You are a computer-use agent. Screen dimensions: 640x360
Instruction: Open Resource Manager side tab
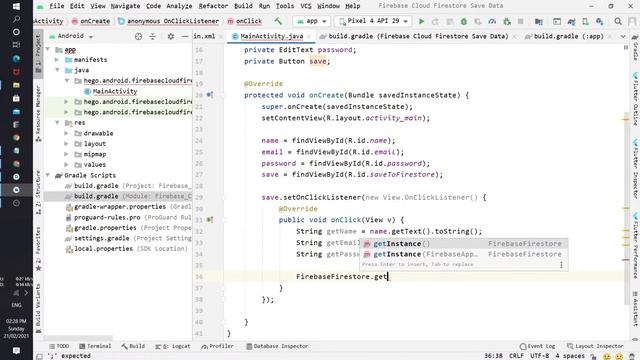point(38,113)
